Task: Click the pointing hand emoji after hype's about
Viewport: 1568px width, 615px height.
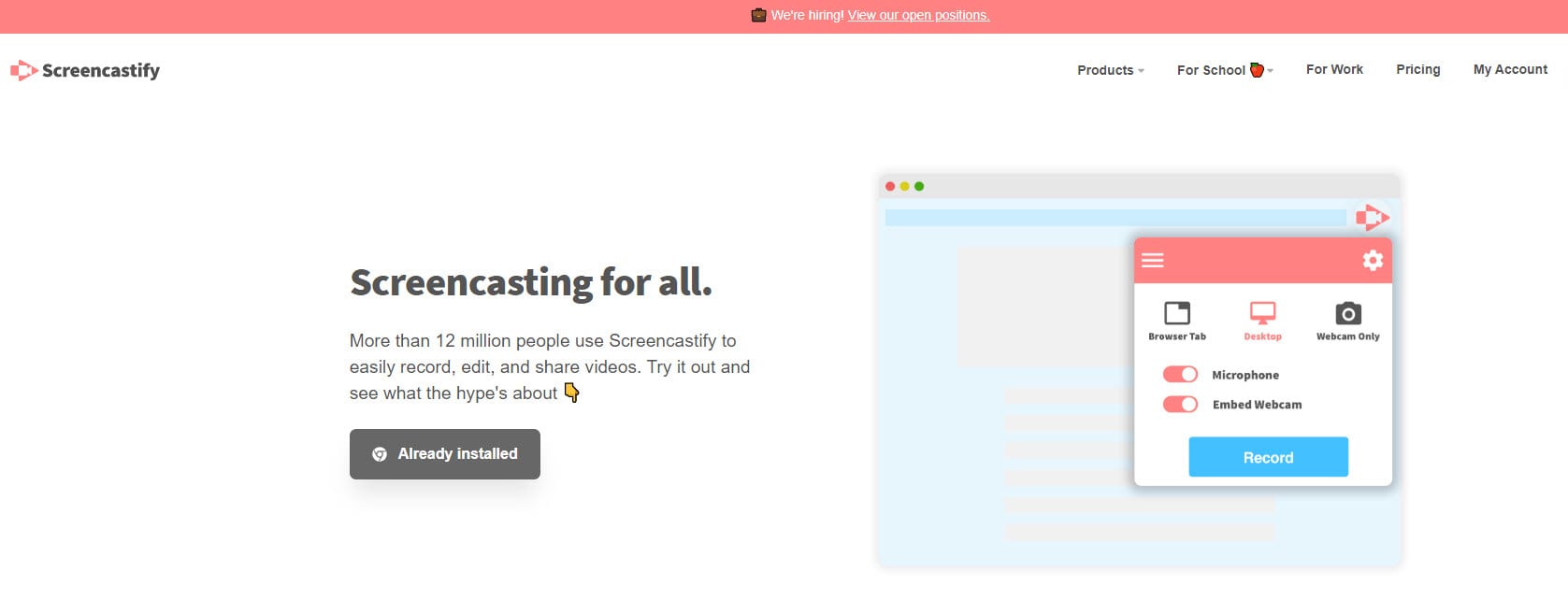Action: [571, 393]
